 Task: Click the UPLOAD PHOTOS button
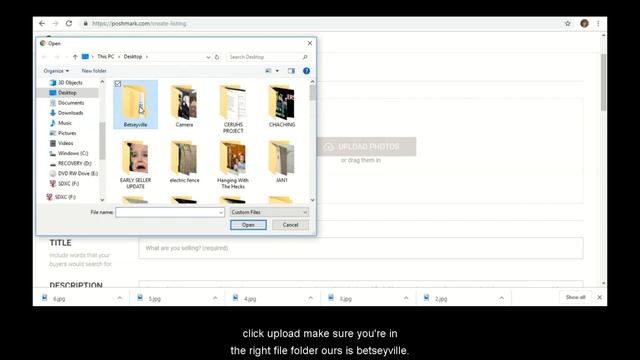click(x=366, y=147)
